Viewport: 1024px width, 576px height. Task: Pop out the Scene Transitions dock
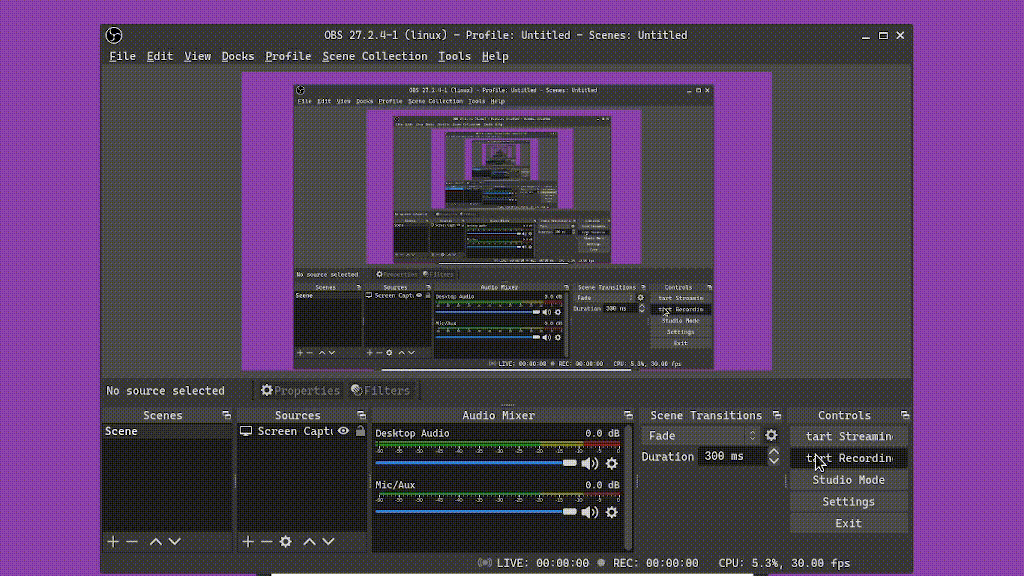(776, 415)
